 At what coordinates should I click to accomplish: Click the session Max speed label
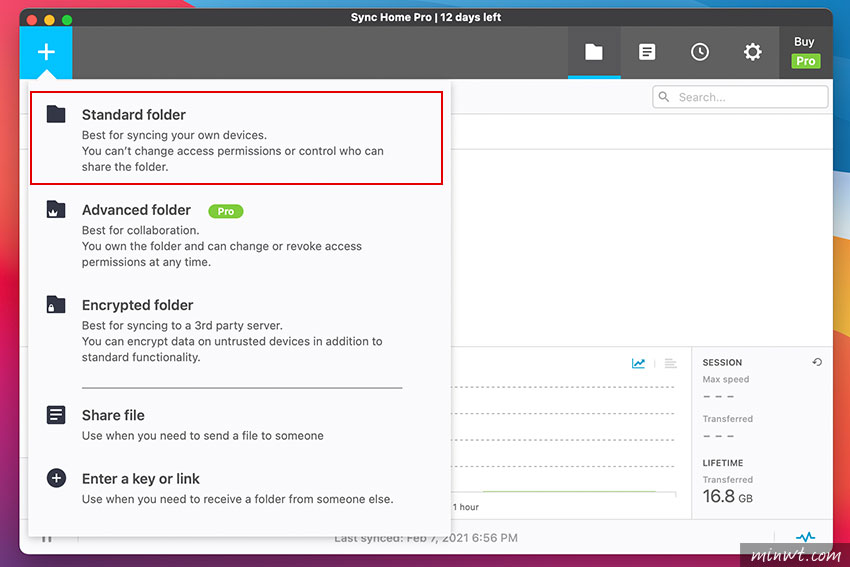pyautogui.click(x=725, y=379)
